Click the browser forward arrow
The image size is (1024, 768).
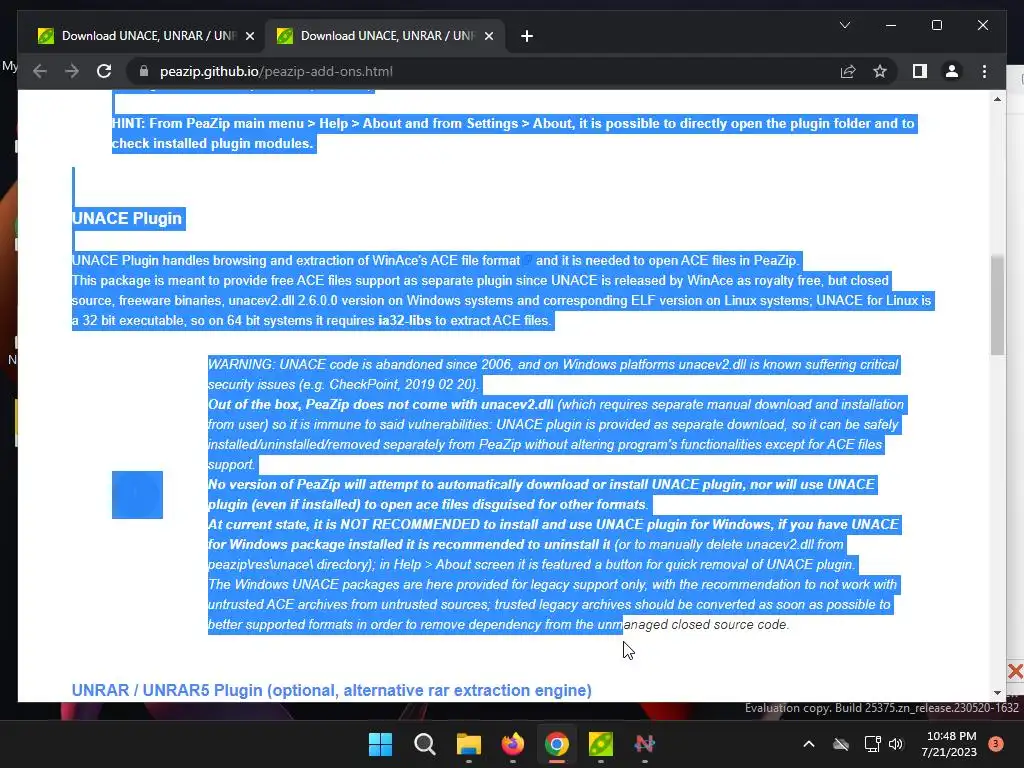pyautogui.click(x=72, y=71)
